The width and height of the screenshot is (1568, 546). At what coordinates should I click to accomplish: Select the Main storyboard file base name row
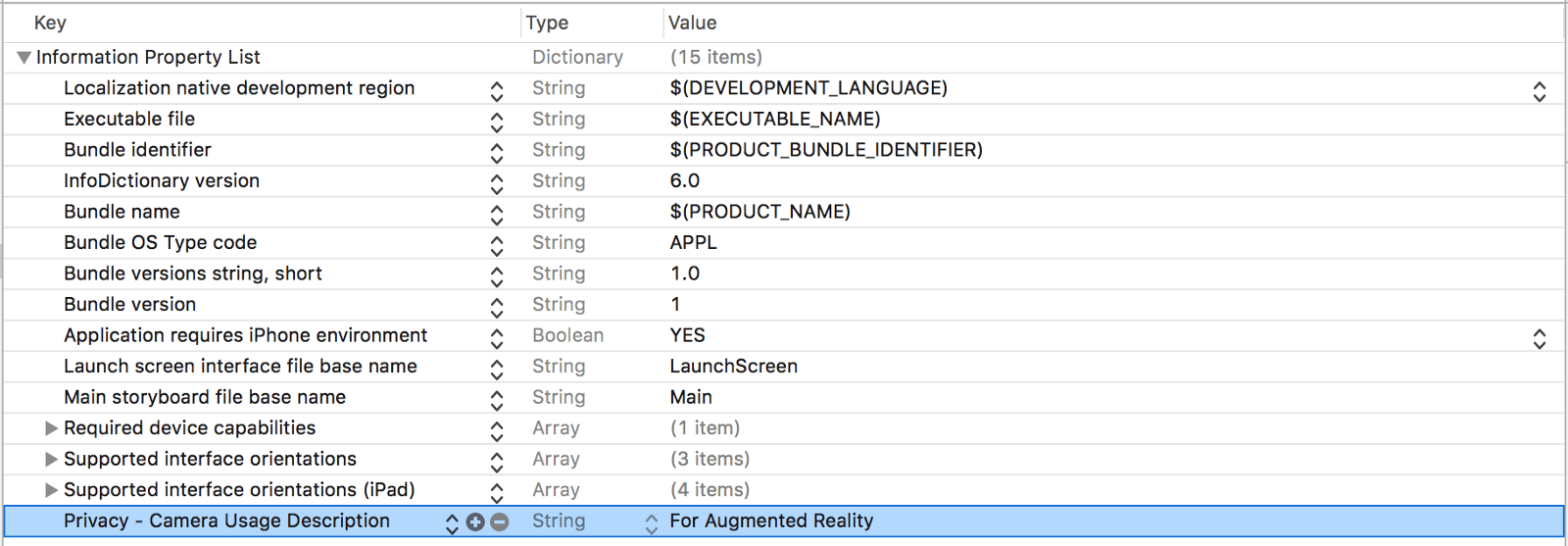point(204,397)
